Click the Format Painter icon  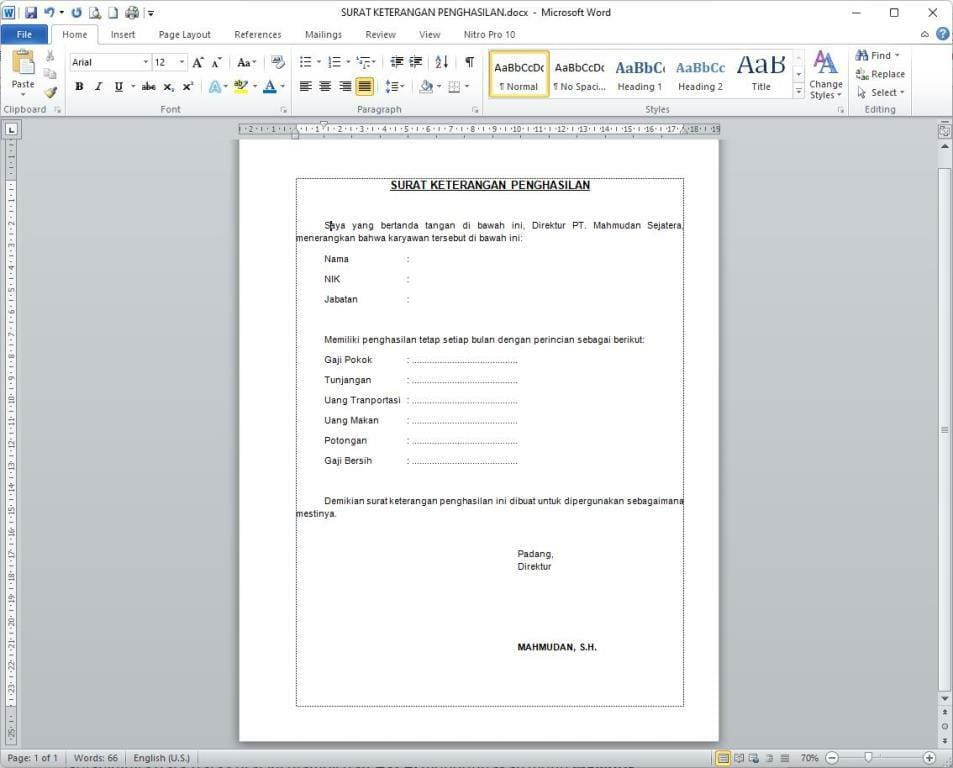50,92
